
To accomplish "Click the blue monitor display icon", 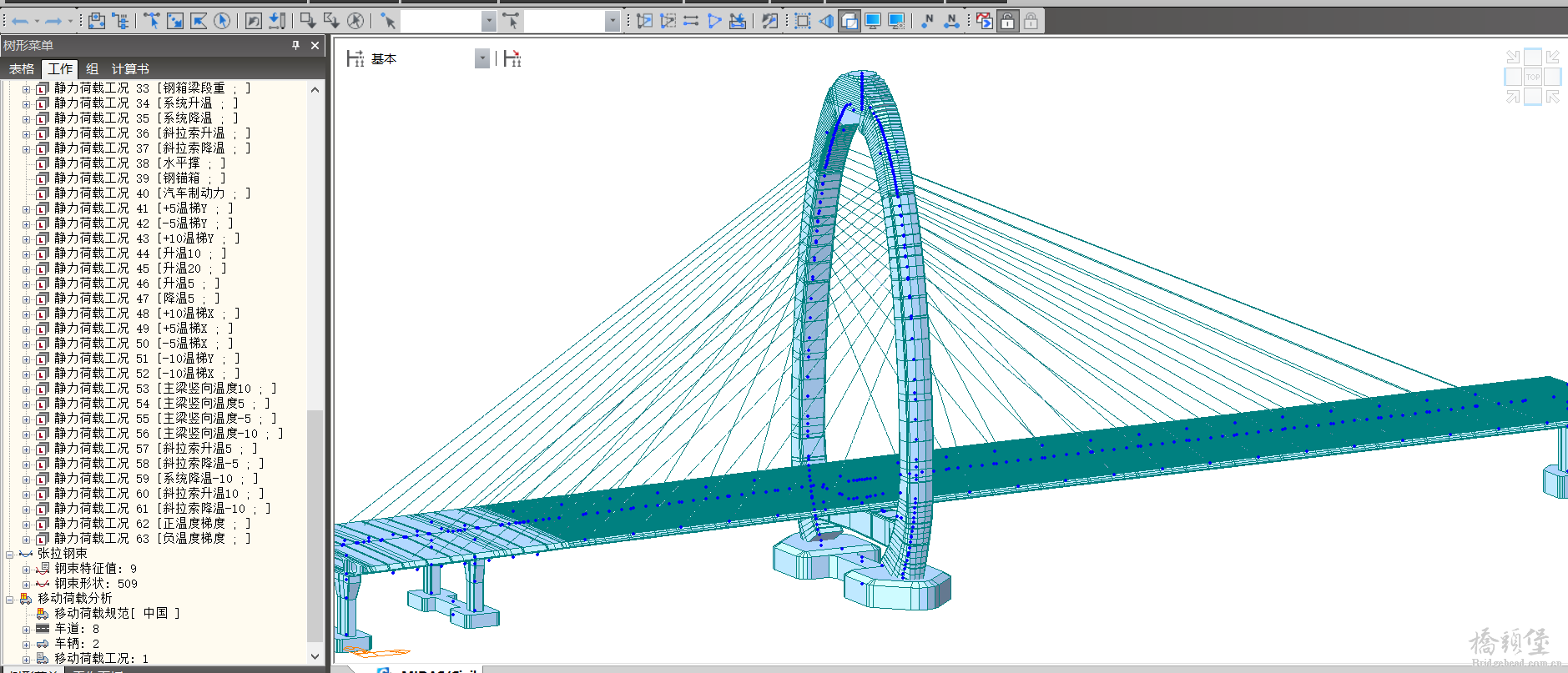I will pyautogui.click(x=873, y=21).
